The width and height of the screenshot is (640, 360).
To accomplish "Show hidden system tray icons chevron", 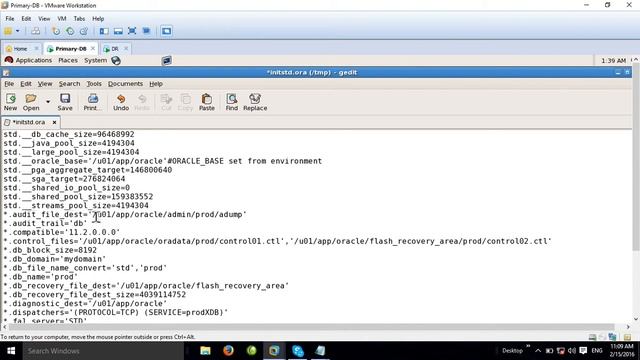I will 538,351.
